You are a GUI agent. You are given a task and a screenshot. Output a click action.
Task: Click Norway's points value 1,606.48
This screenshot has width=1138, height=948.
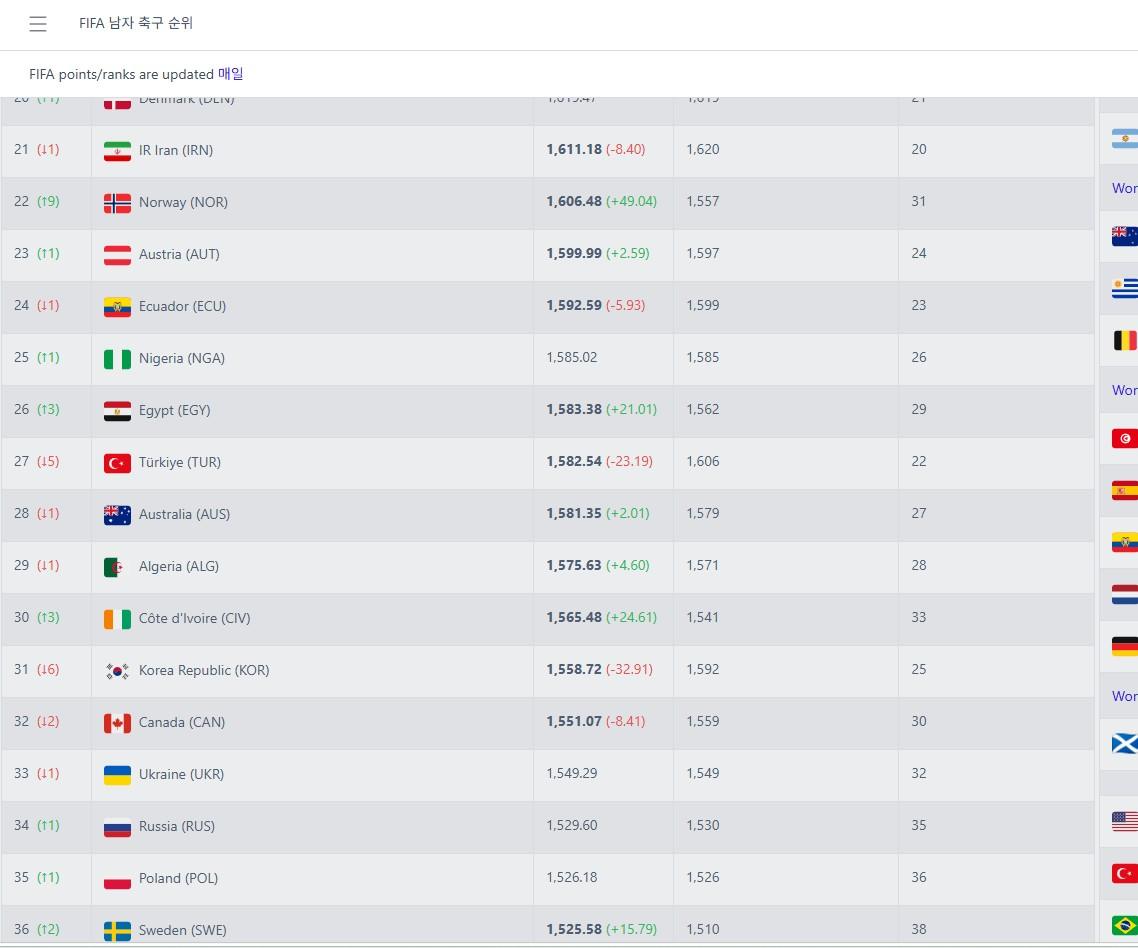[574, 202]
